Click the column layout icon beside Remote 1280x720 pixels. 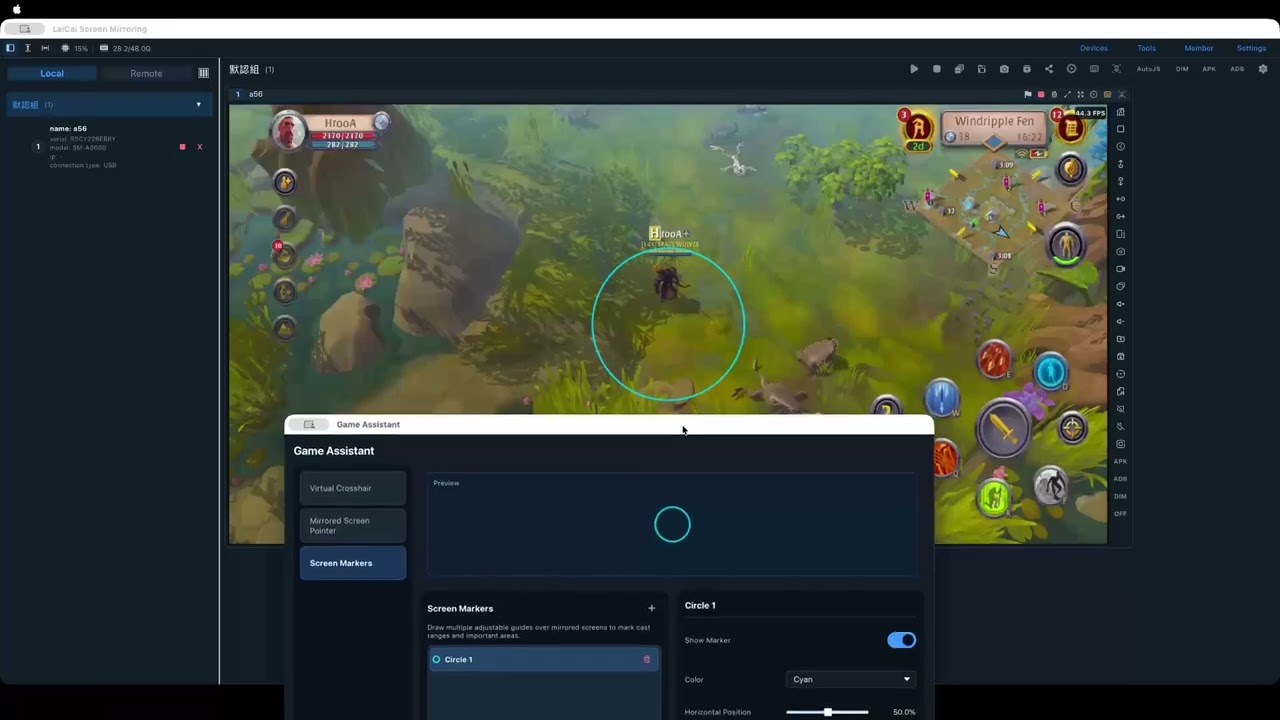(x=204, y=73)
